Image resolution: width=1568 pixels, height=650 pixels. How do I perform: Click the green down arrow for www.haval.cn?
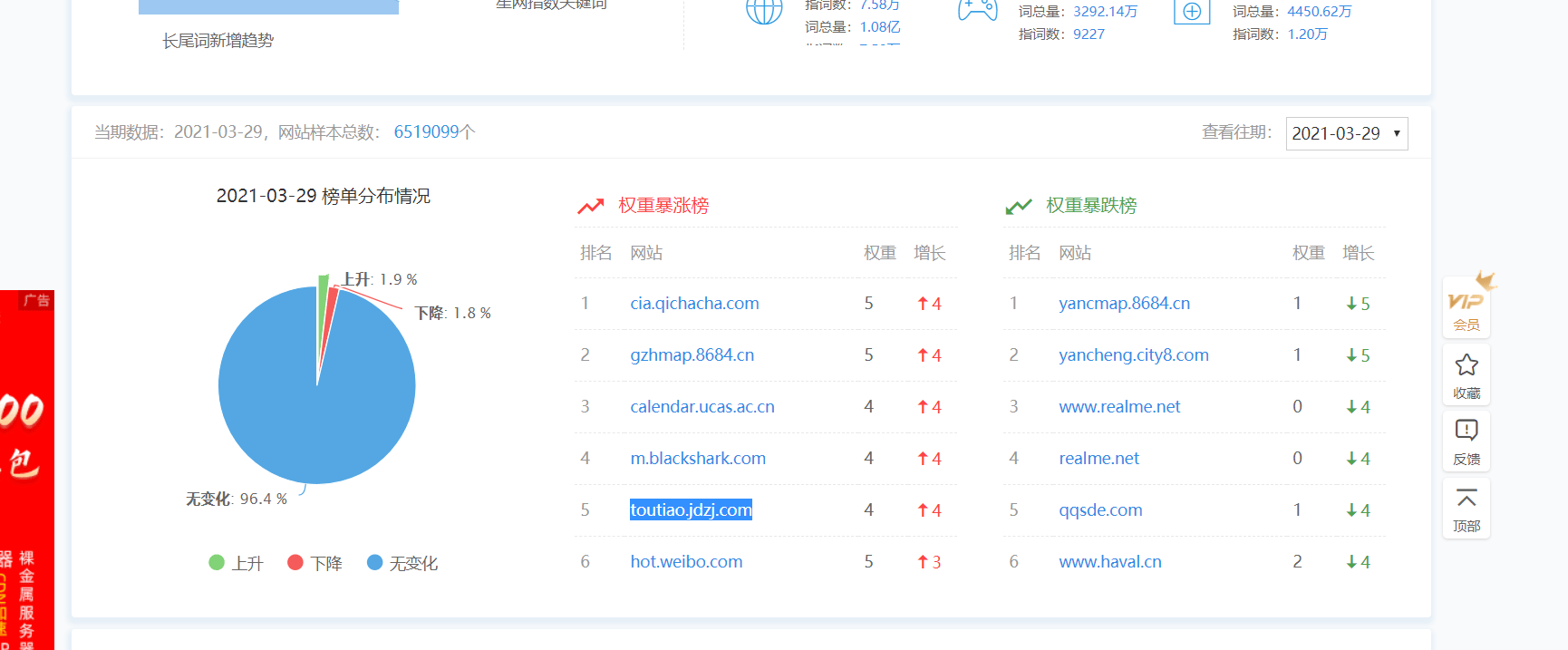click(x=1351, y=562)
